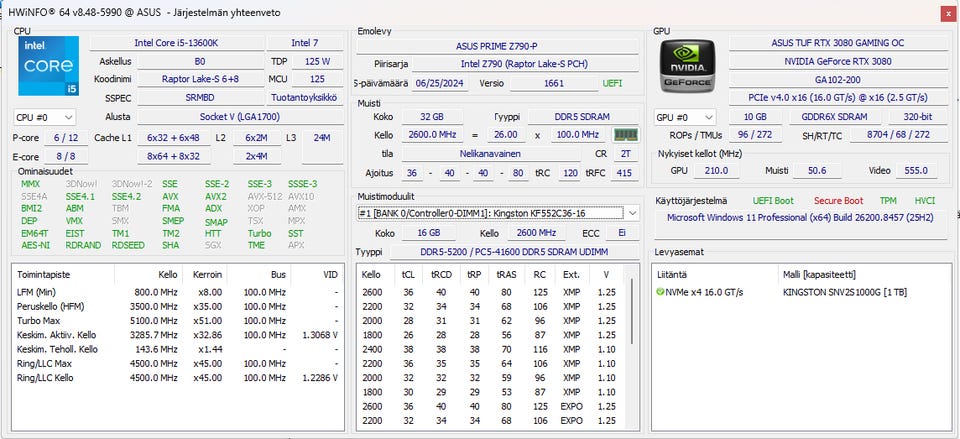The height and width of the screenshot is (439, 960).
Task: Click the Secure Boot status label
Action: click(x=839, y=200)
